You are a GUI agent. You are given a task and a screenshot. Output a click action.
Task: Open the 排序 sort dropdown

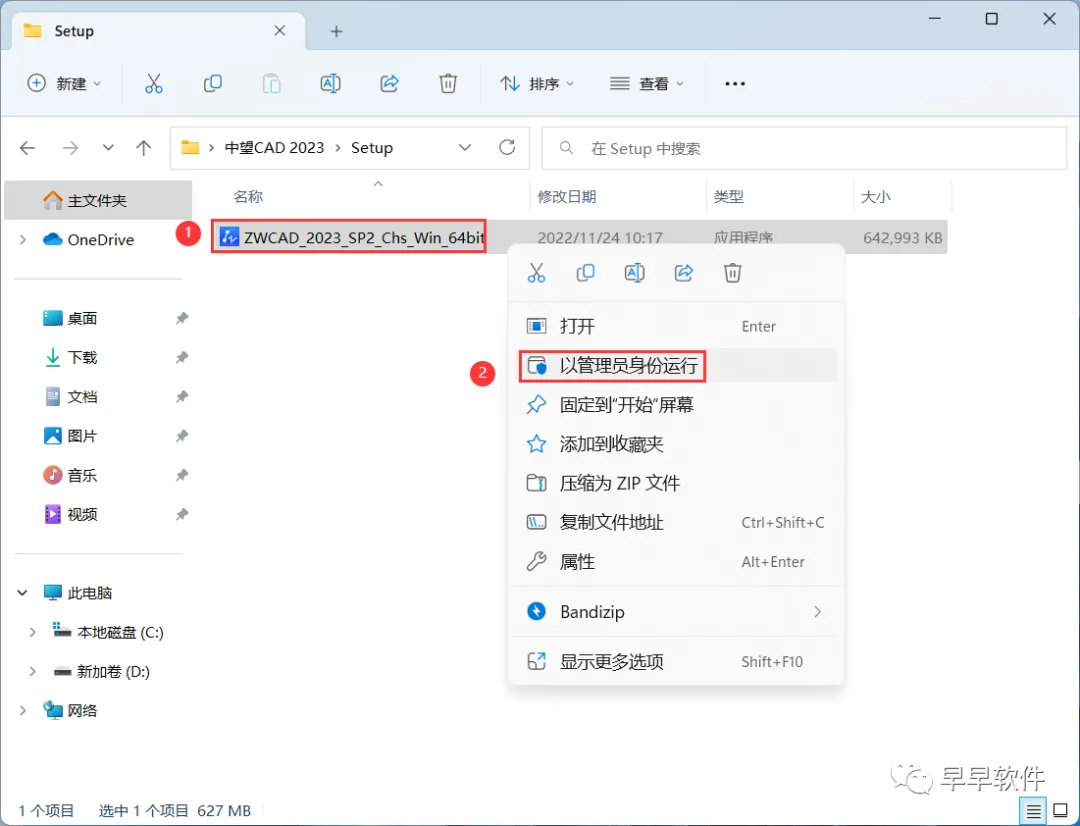537,83
